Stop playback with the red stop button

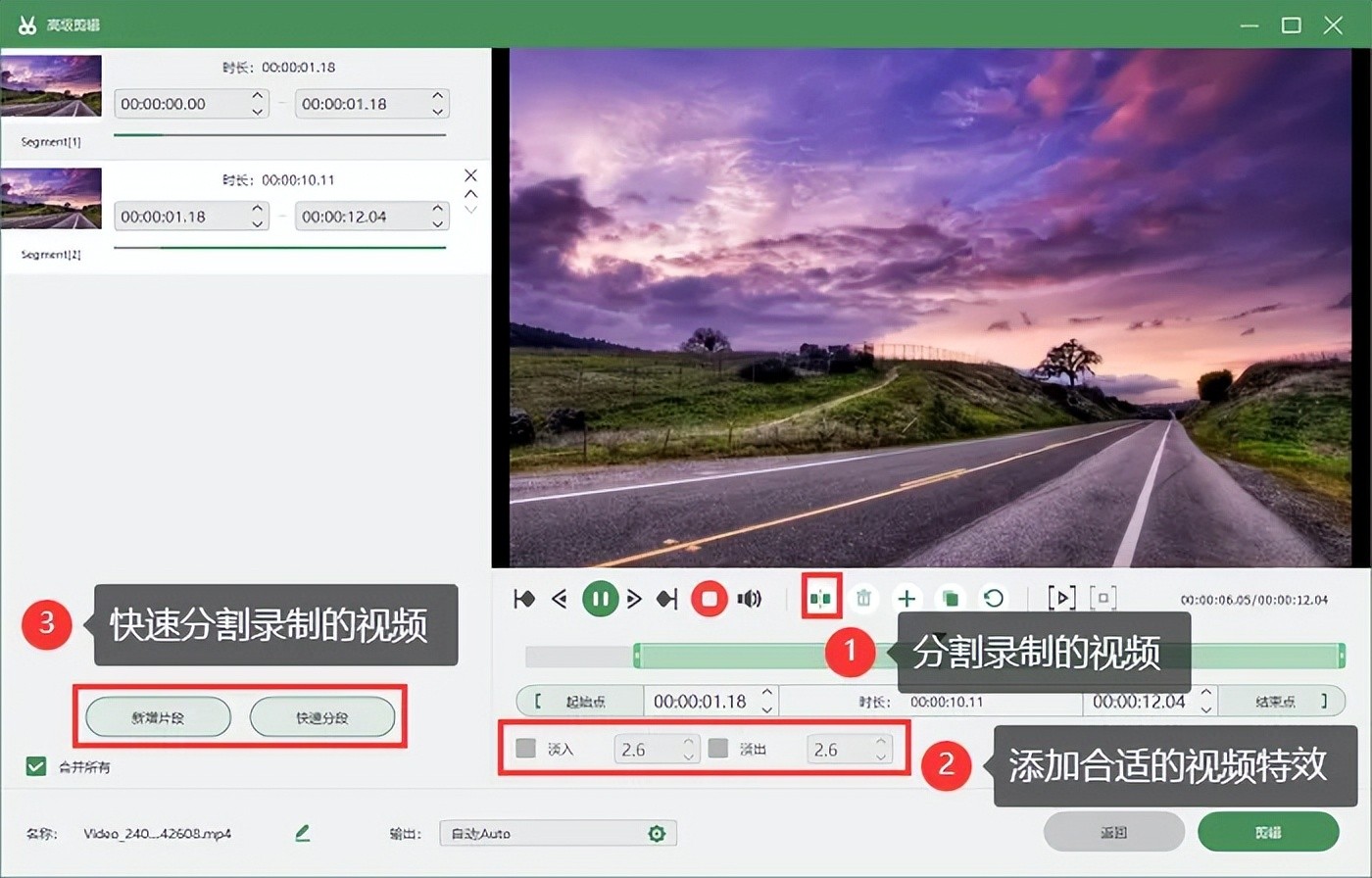709,598
